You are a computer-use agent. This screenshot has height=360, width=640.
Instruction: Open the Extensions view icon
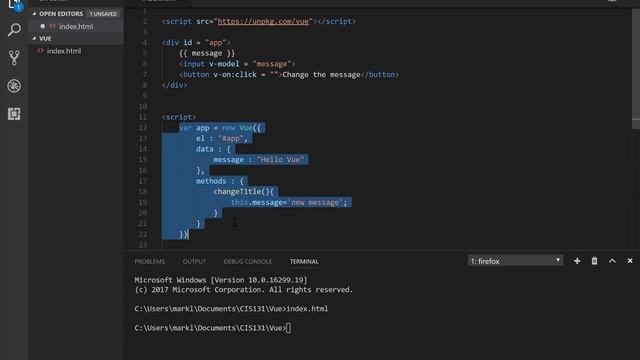pyautogui.click(x=14, y=114)
